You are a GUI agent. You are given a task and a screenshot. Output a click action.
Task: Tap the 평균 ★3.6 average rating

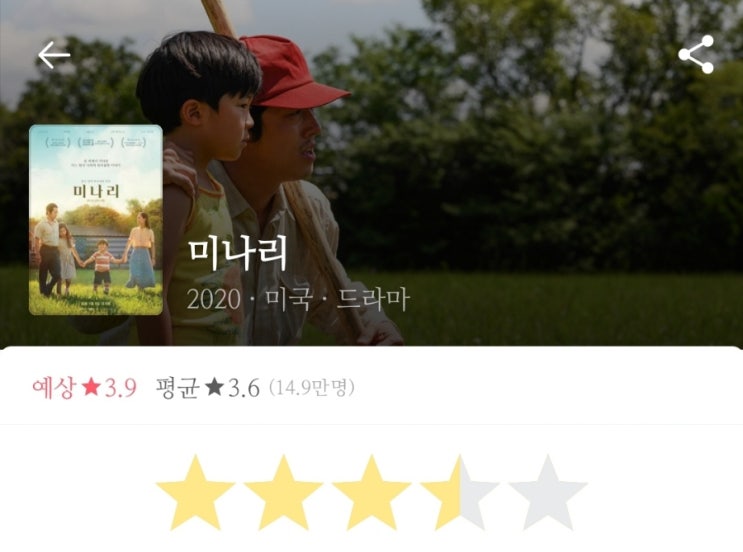pos(208,388)
